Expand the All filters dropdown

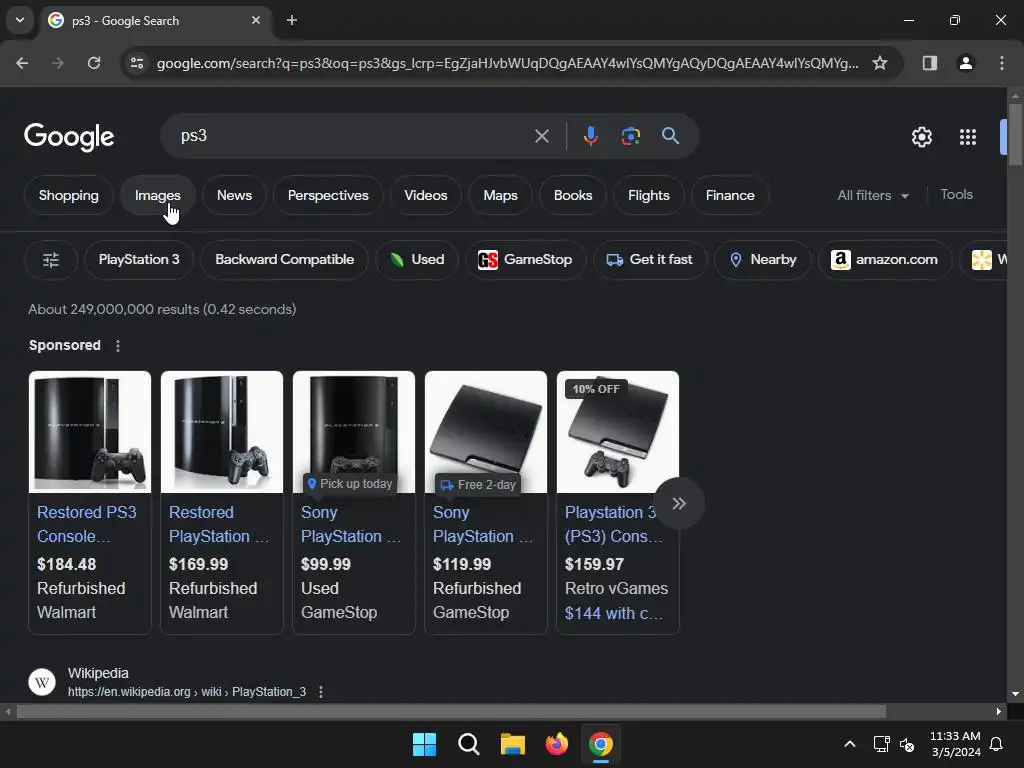873,195
